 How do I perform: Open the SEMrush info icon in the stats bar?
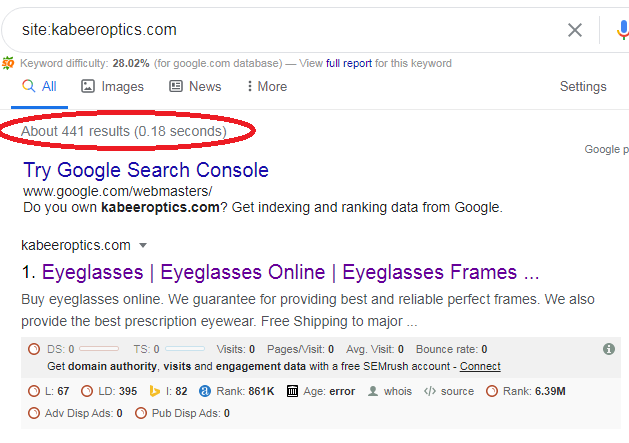coord(609,349)
